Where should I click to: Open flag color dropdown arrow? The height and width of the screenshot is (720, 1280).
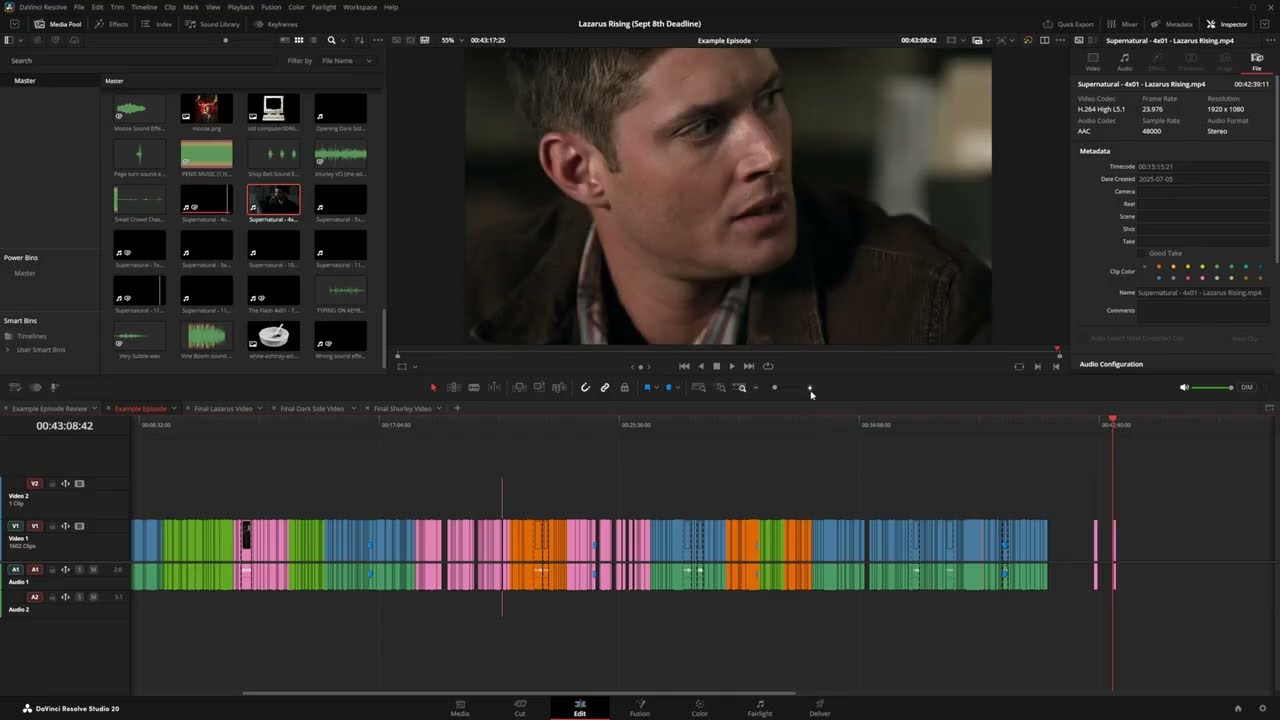click(x=656, y=387)
